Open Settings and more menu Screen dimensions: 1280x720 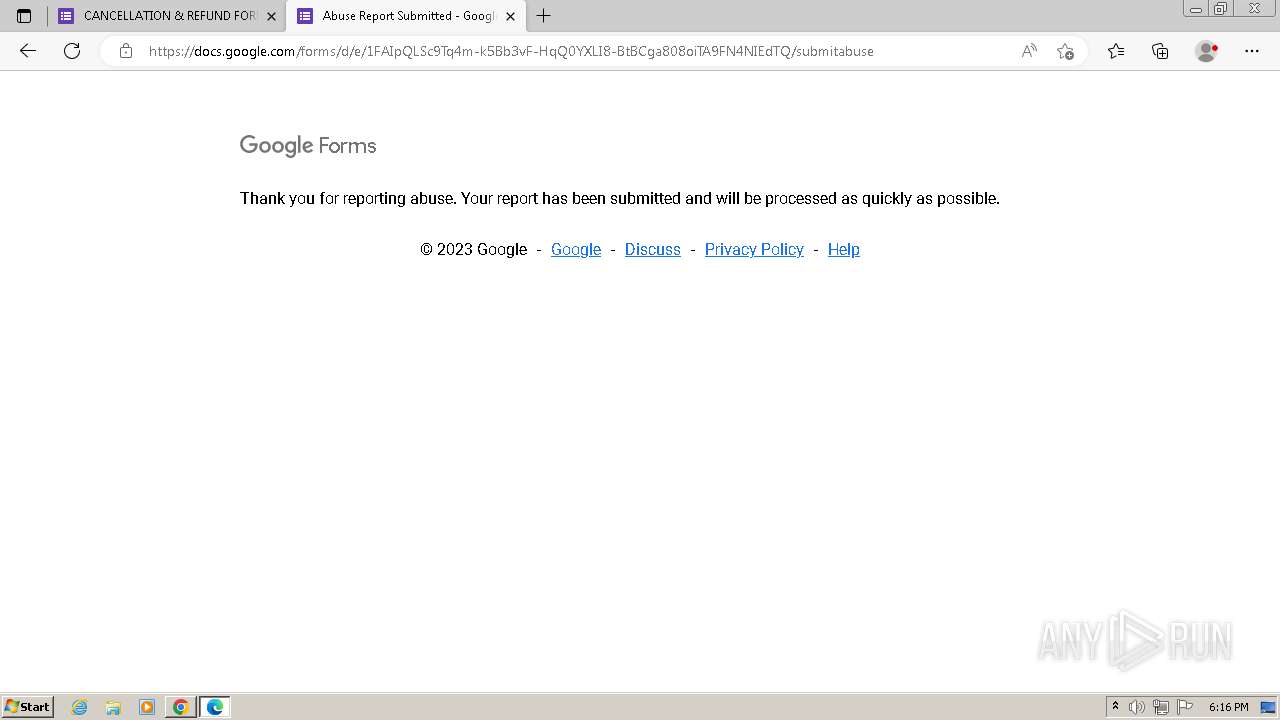(1252, 51)
